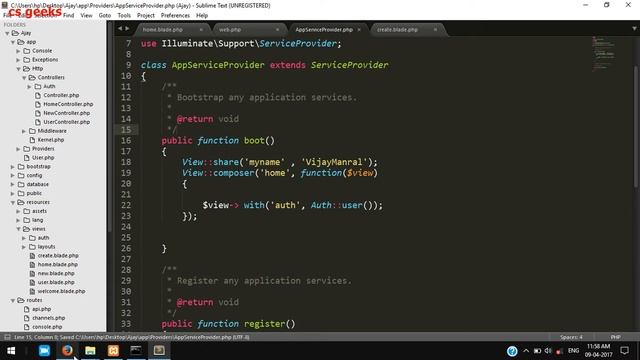Collapse the resources folder
Screen dimensions: 640x360
[x=13, y=202]
